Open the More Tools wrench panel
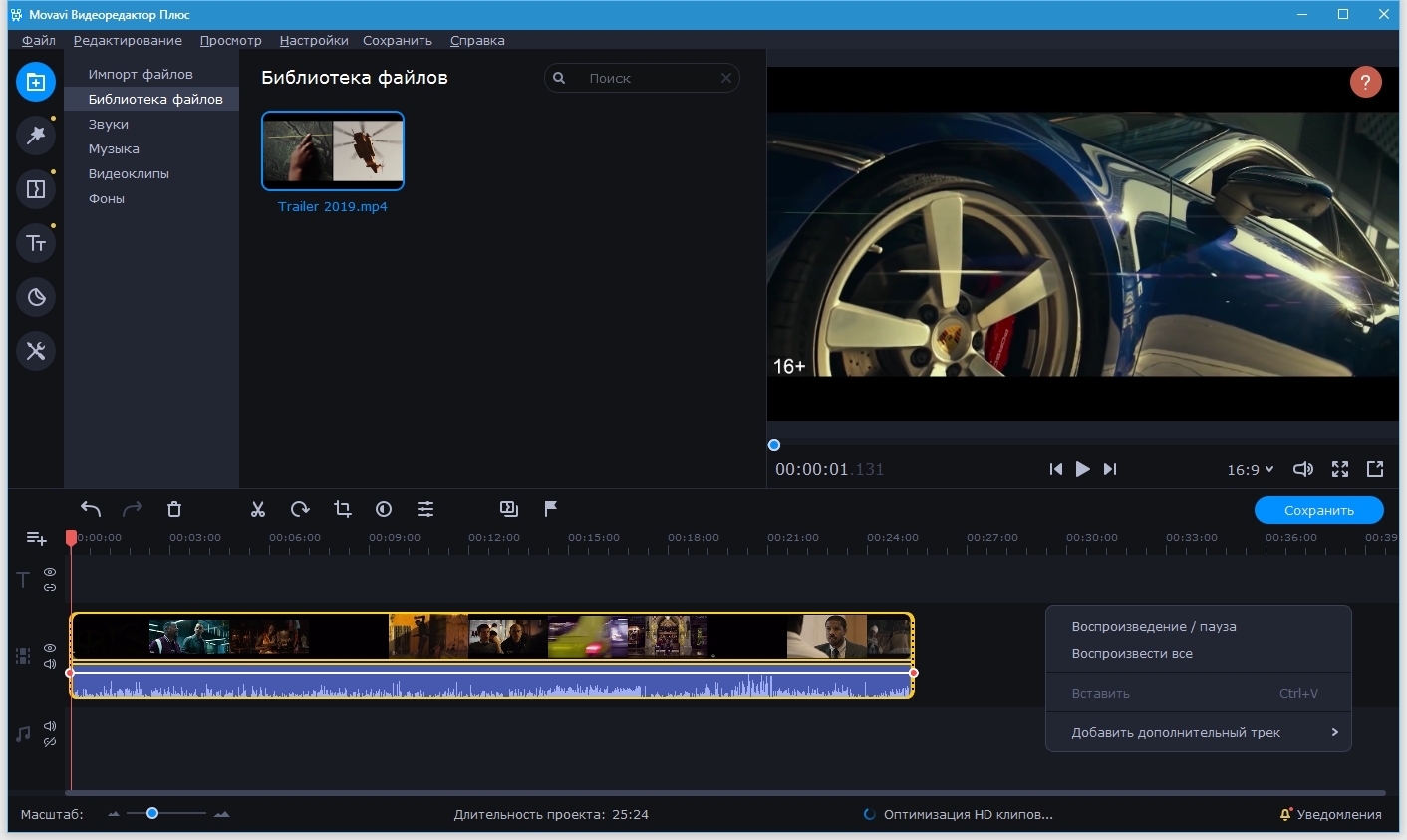 tap(35, 351)
